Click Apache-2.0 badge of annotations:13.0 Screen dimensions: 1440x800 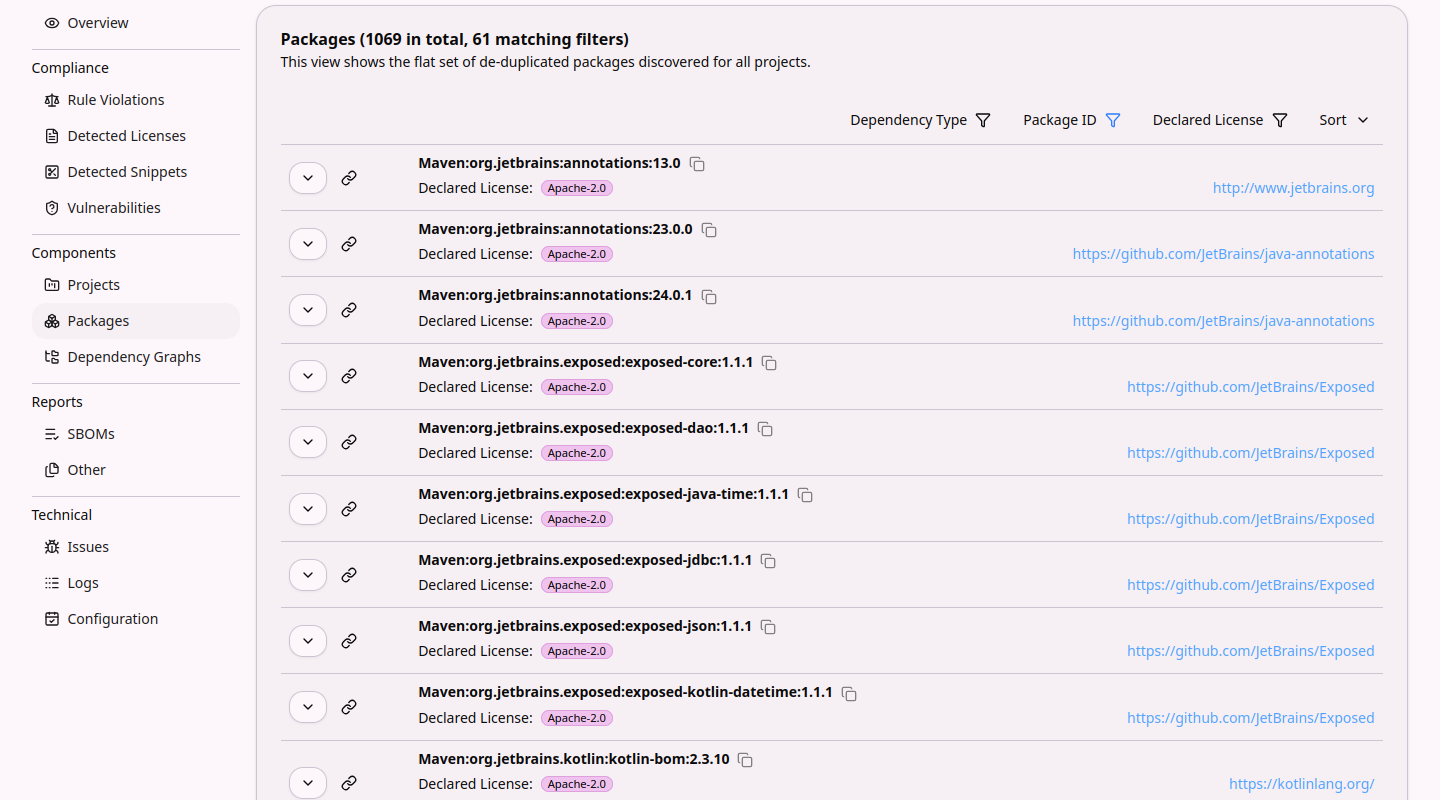point(577,188)
